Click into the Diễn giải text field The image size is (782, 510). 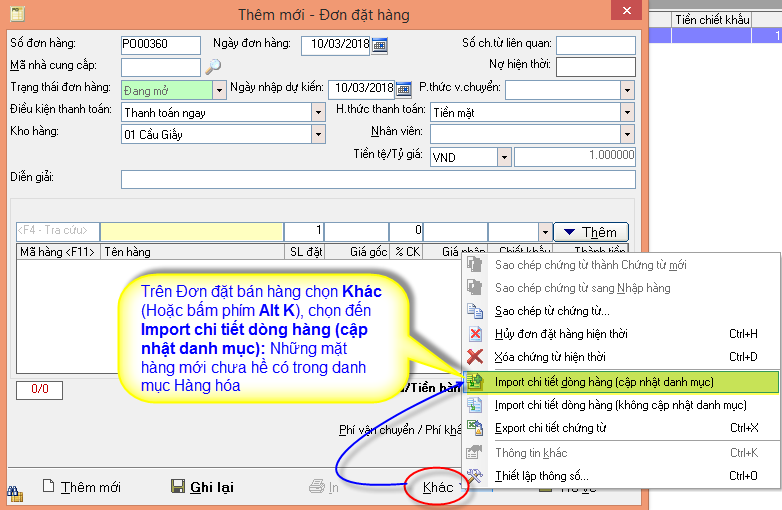[377, 180]
